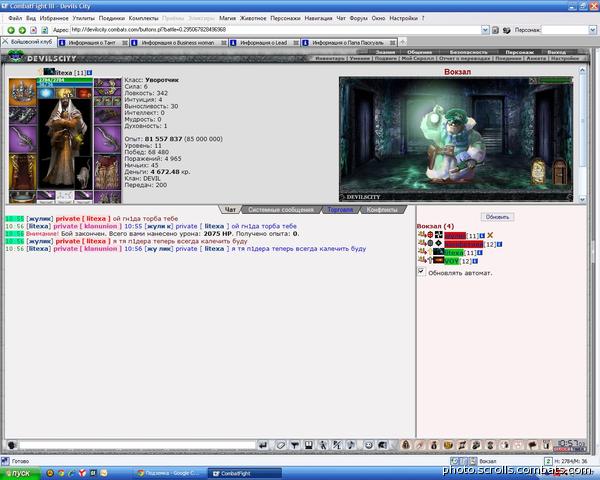This screenshot has width=600, height=480.
Task: Switch to the Информация о Business woman tab
Action: click(179, 43)
